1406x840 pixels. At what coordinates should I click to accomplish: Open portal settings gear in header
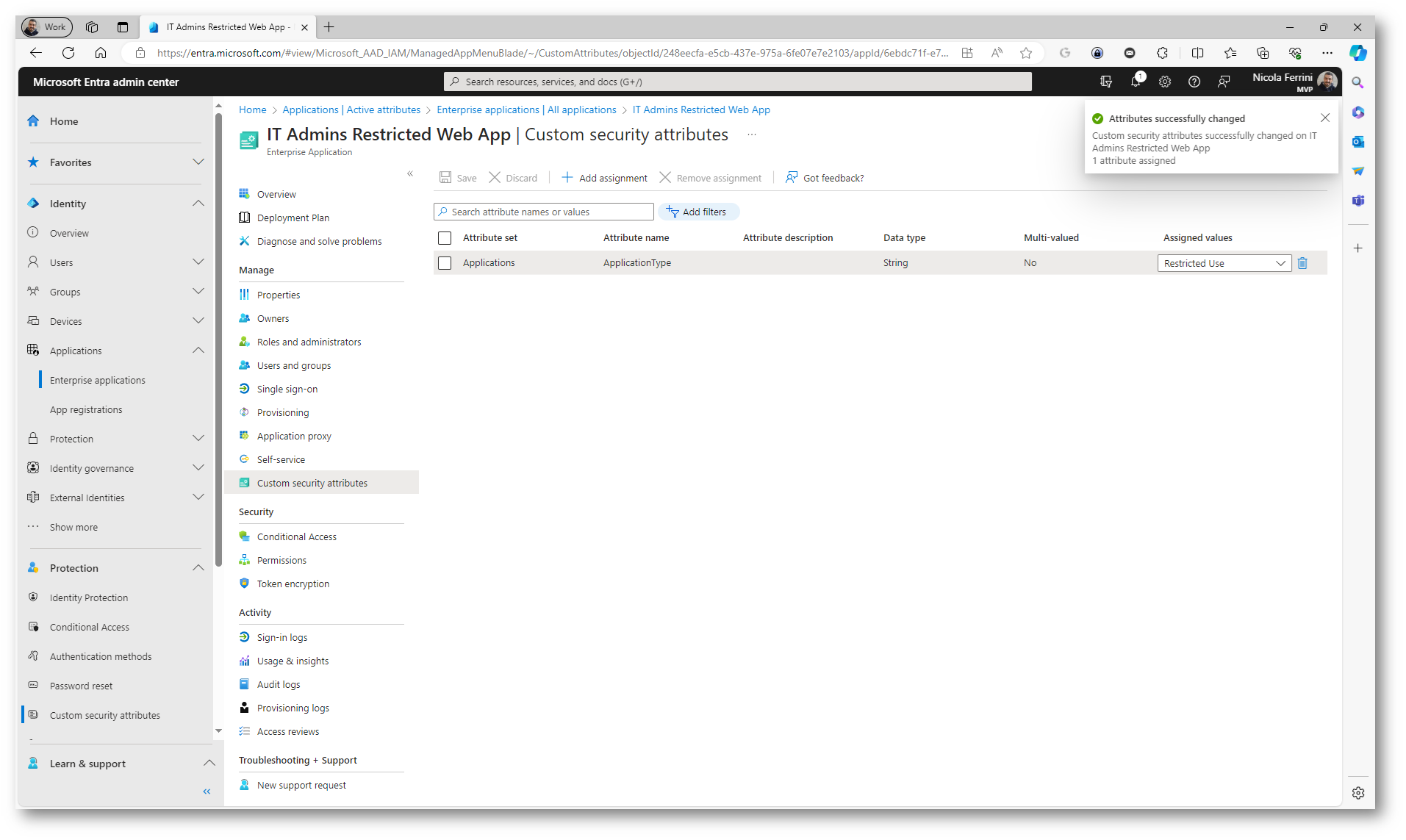(1165, 82)
